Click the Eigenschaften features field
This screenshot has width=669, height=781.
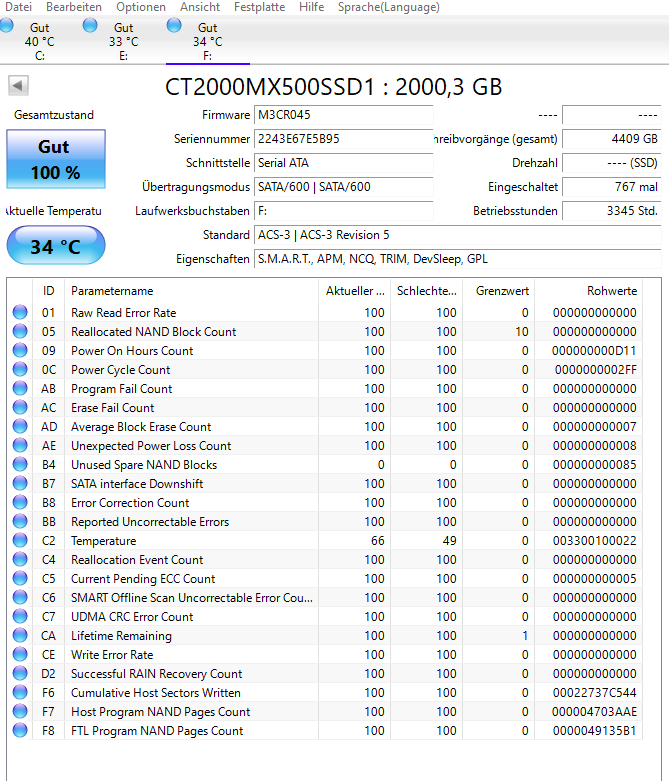click(x=457, y=259)
